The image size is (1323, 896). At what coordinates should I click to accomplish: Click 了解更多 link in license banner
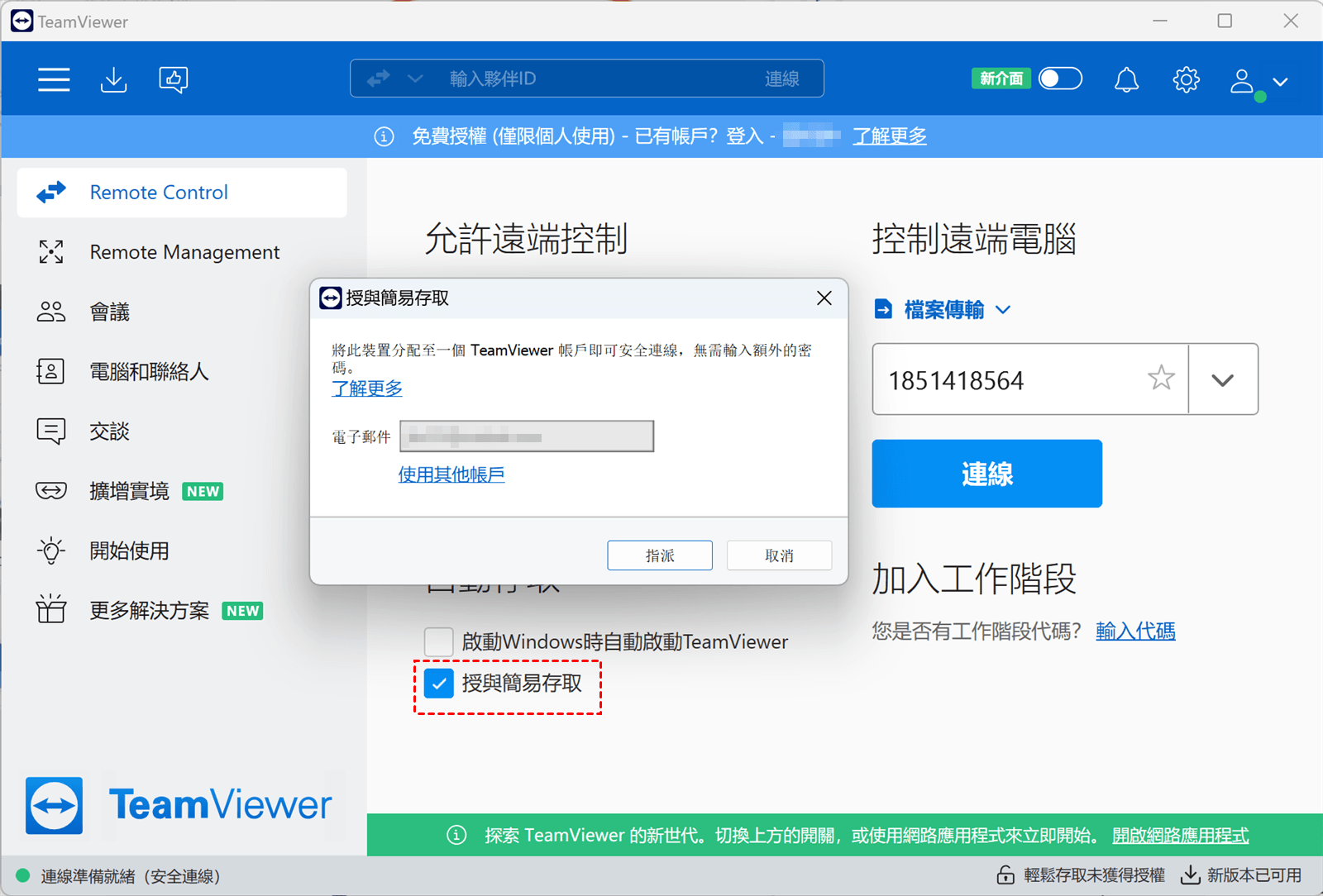890,136
